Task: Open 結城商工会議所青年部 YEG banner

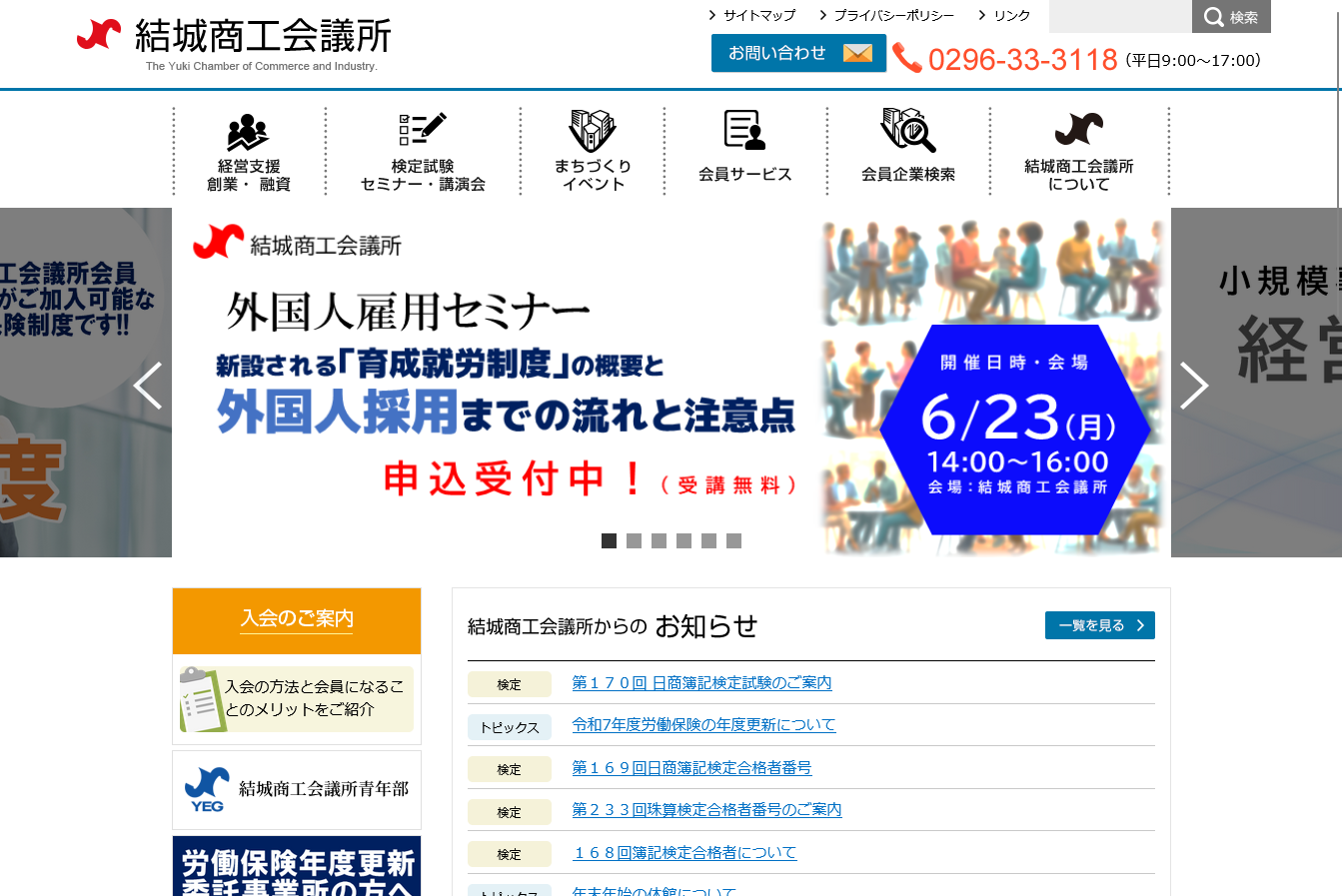Action: [297, 790]
